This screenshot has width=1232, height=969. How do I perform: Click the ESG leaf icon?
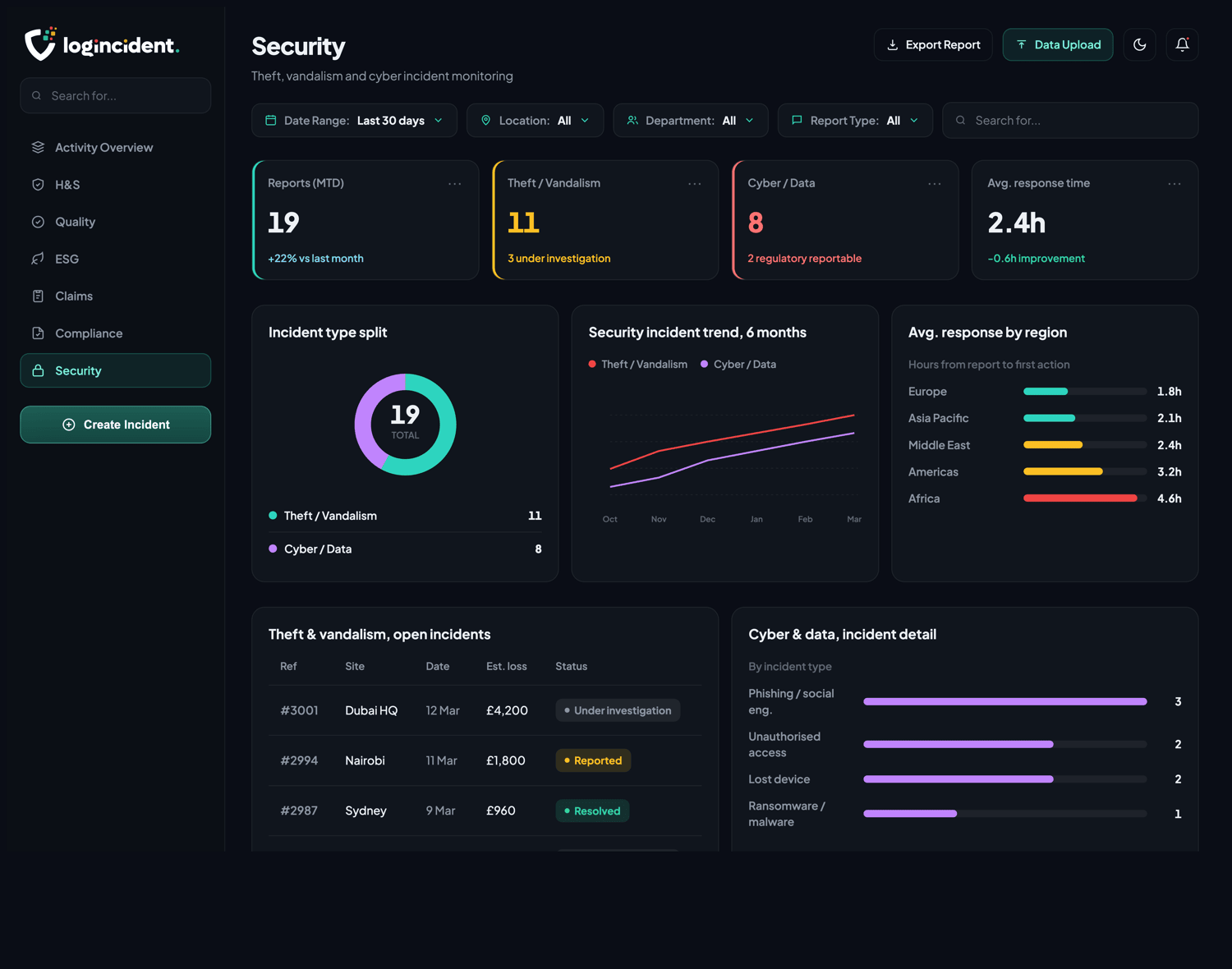point(38,259)
